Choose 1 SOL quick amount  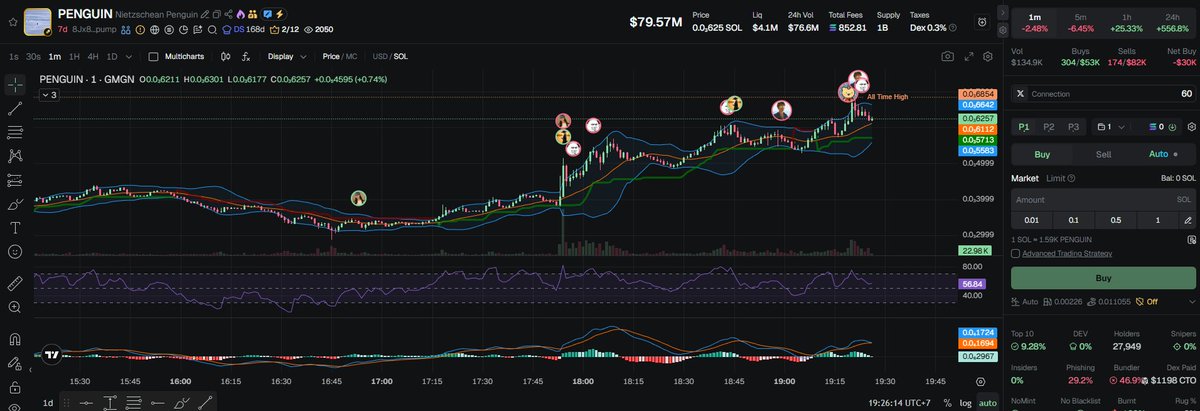pyautogui.click(x=1158, y=220)
